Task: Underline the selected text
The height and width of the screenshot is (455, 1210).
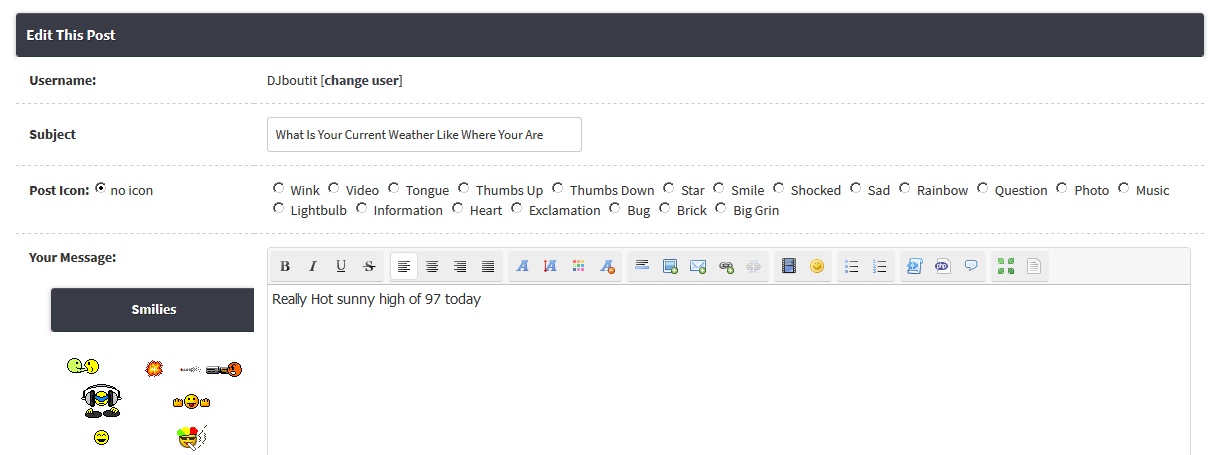Action: [x=341, y=266]
